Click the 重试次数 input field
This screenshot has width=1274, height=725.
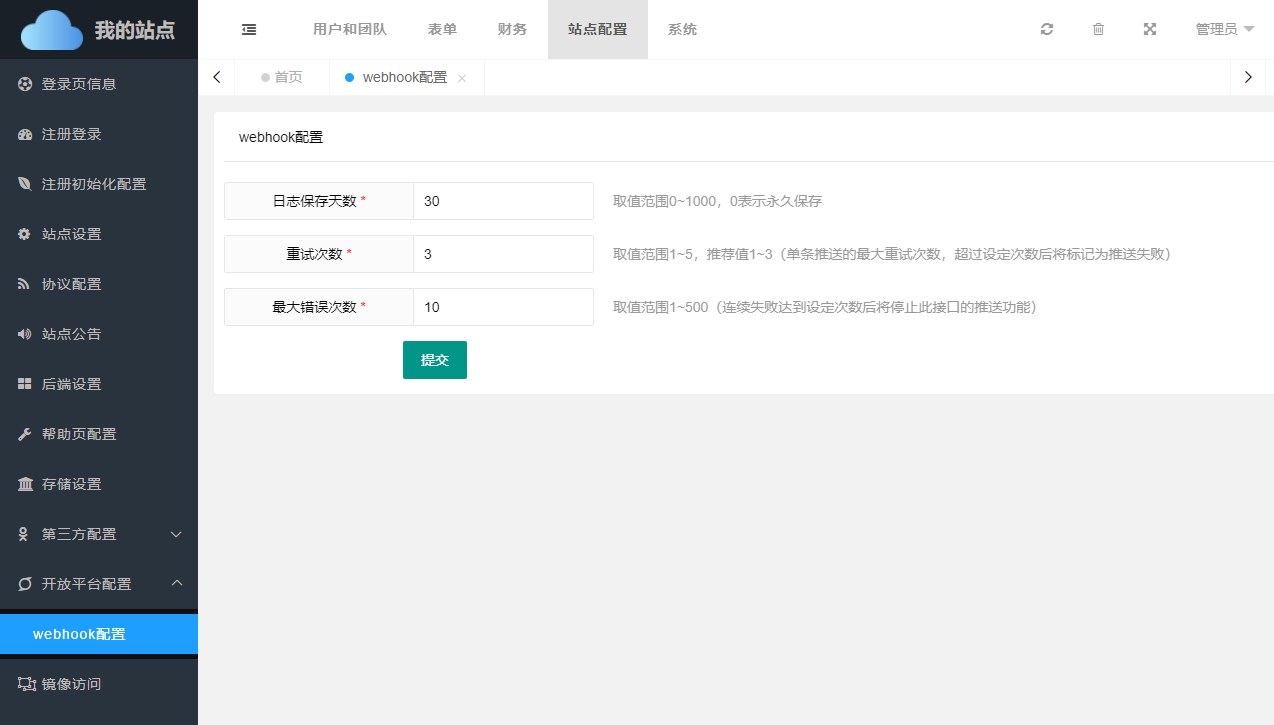point(503,254)
